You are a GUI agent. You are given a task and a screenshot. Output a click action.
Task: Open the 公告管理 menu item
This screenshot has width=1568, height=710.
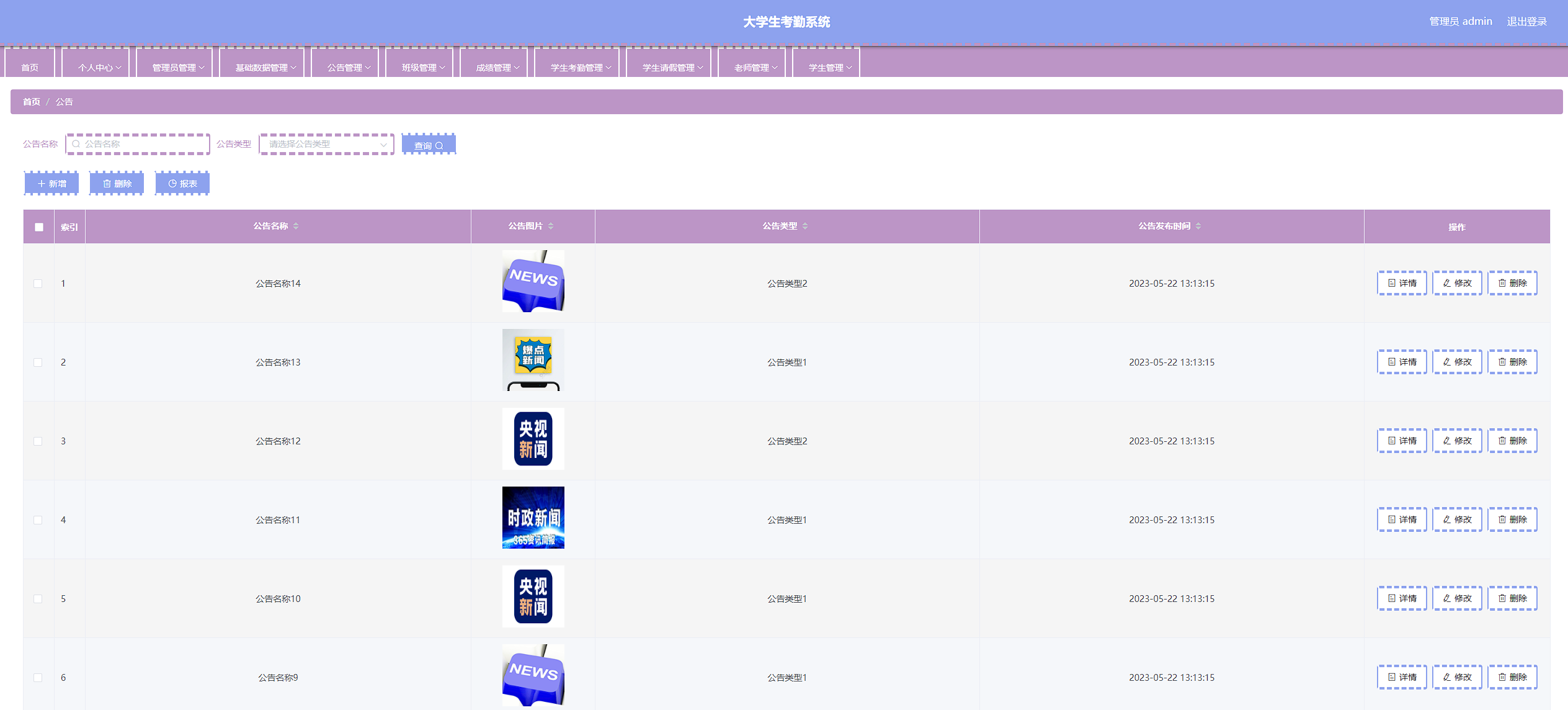[x=349, y=67]
